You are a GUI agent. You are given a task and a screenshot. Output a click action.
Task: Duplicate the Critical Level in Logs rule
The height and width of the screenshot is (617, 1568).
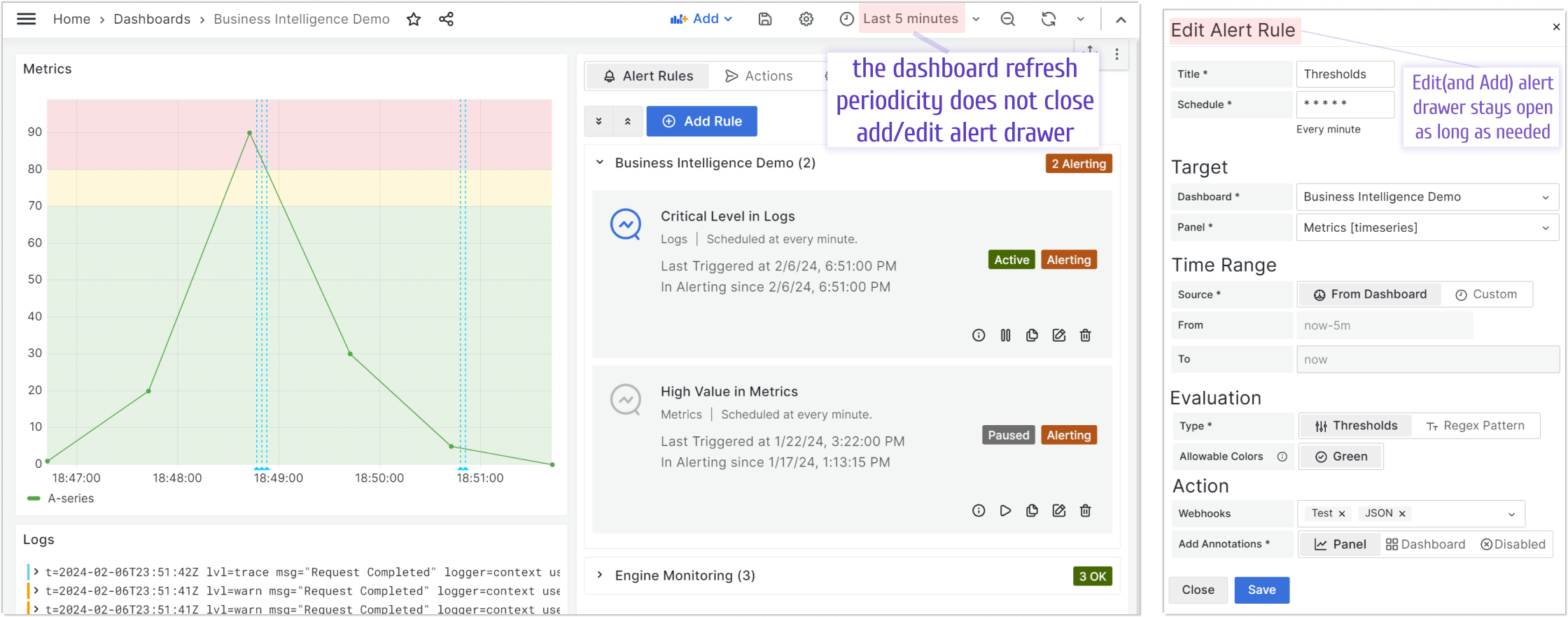pyautogui.click(x=1032, y=335)
